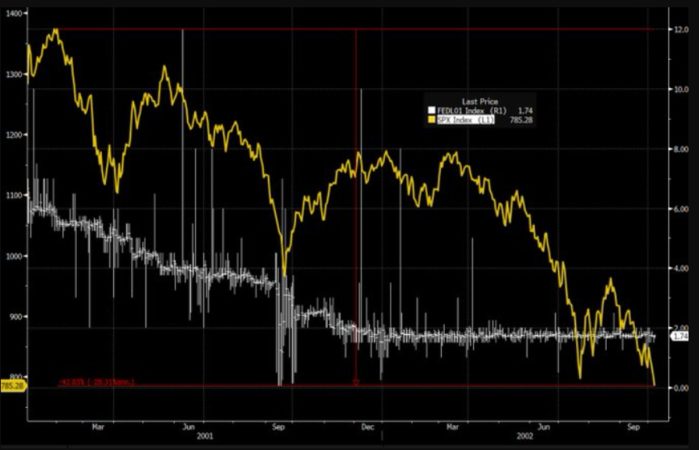Viewport: 699px width, 450px height.
Task: Click the 4.00 label on right axis
Action: pos(682,268)
